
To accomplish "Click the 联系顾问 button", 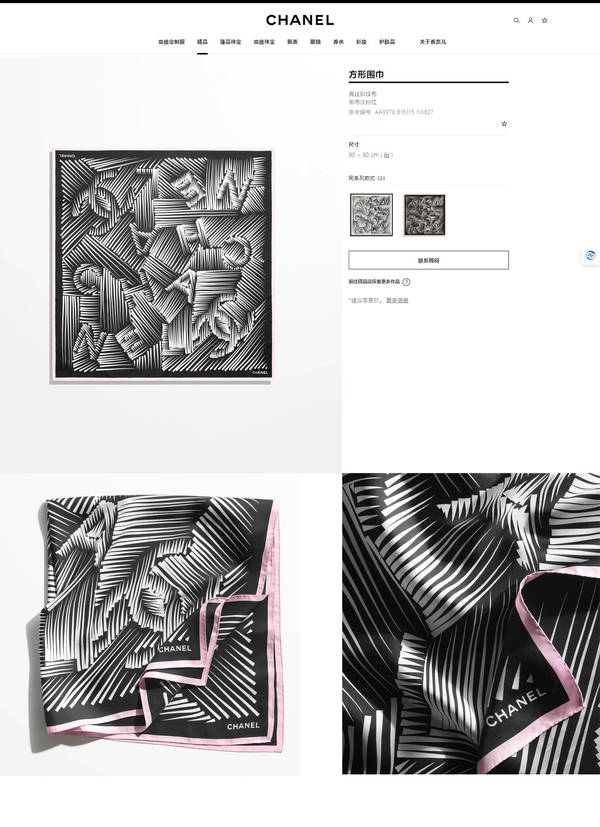I will pyautogui.click(x=429, y=260).
